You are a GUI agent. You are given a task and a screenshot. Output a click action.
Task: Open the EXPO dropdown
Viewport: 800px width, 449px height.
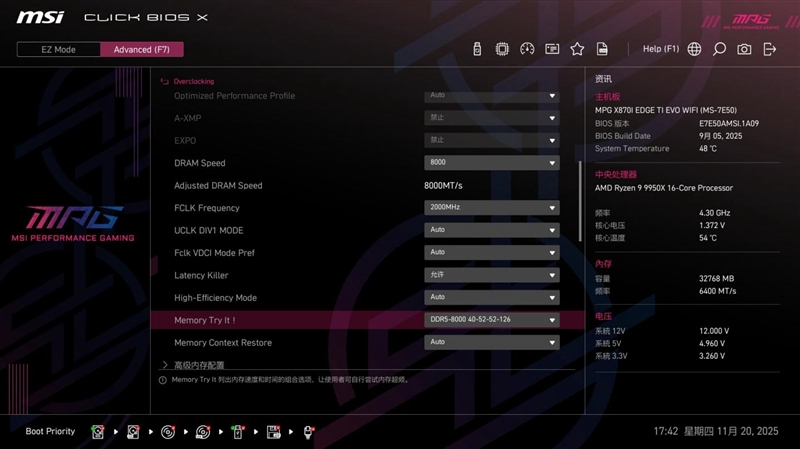tap(492, 140)
